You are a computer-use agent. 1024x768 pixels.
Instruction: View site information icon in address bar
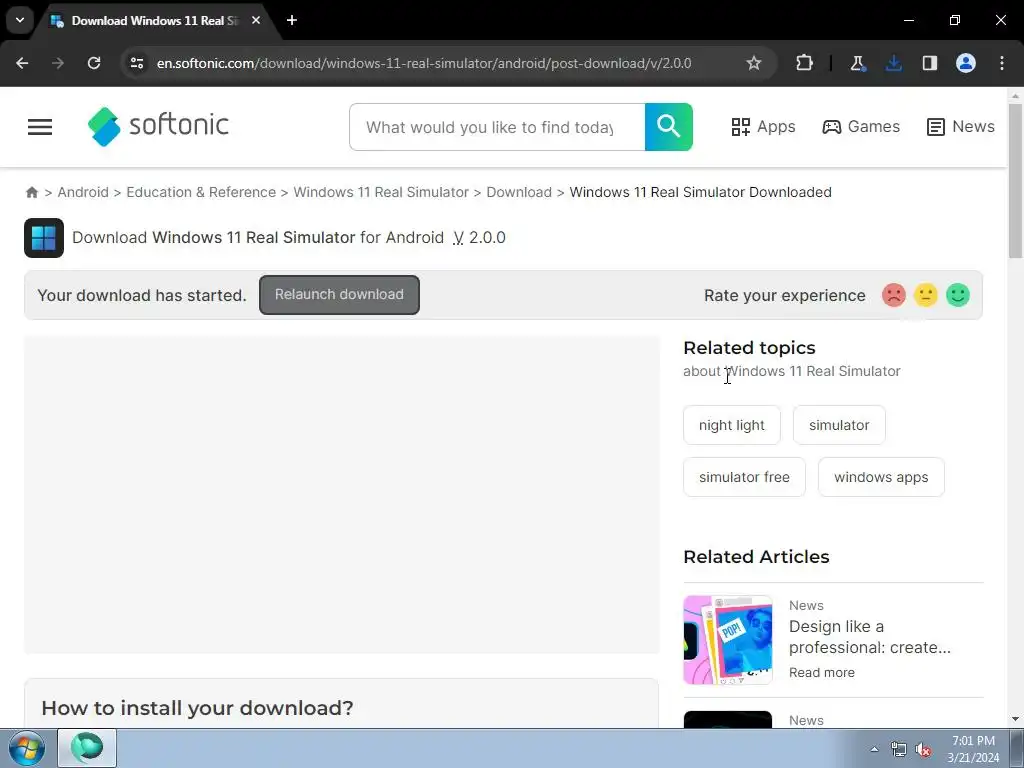tap(137, 63)
